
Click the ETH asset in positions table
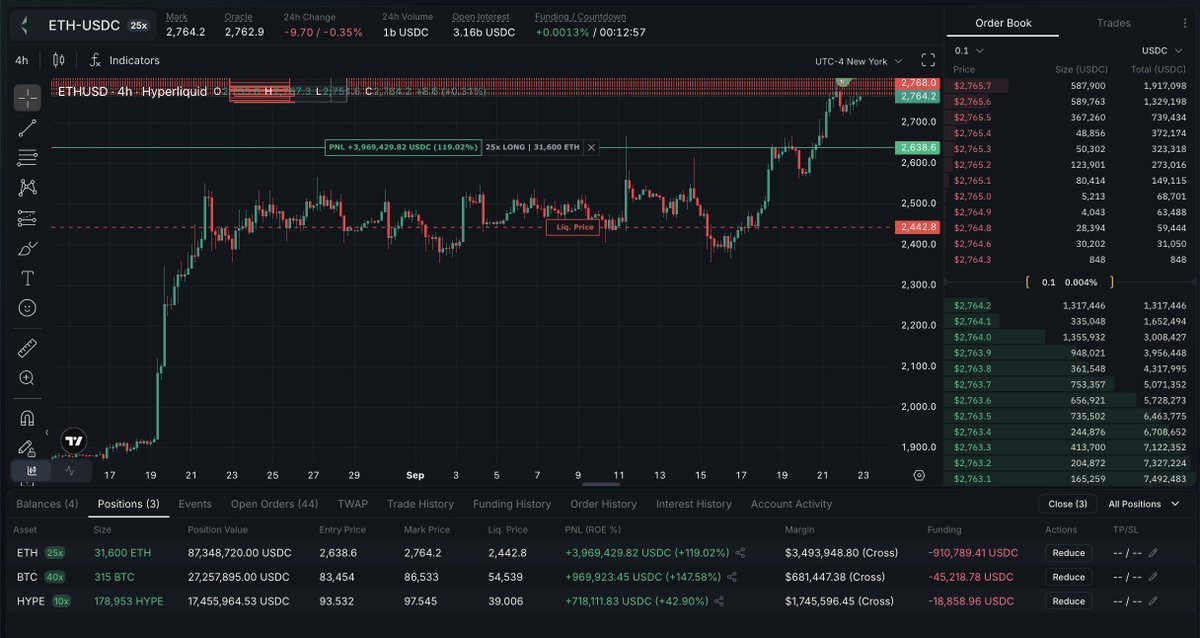(27, 552)
